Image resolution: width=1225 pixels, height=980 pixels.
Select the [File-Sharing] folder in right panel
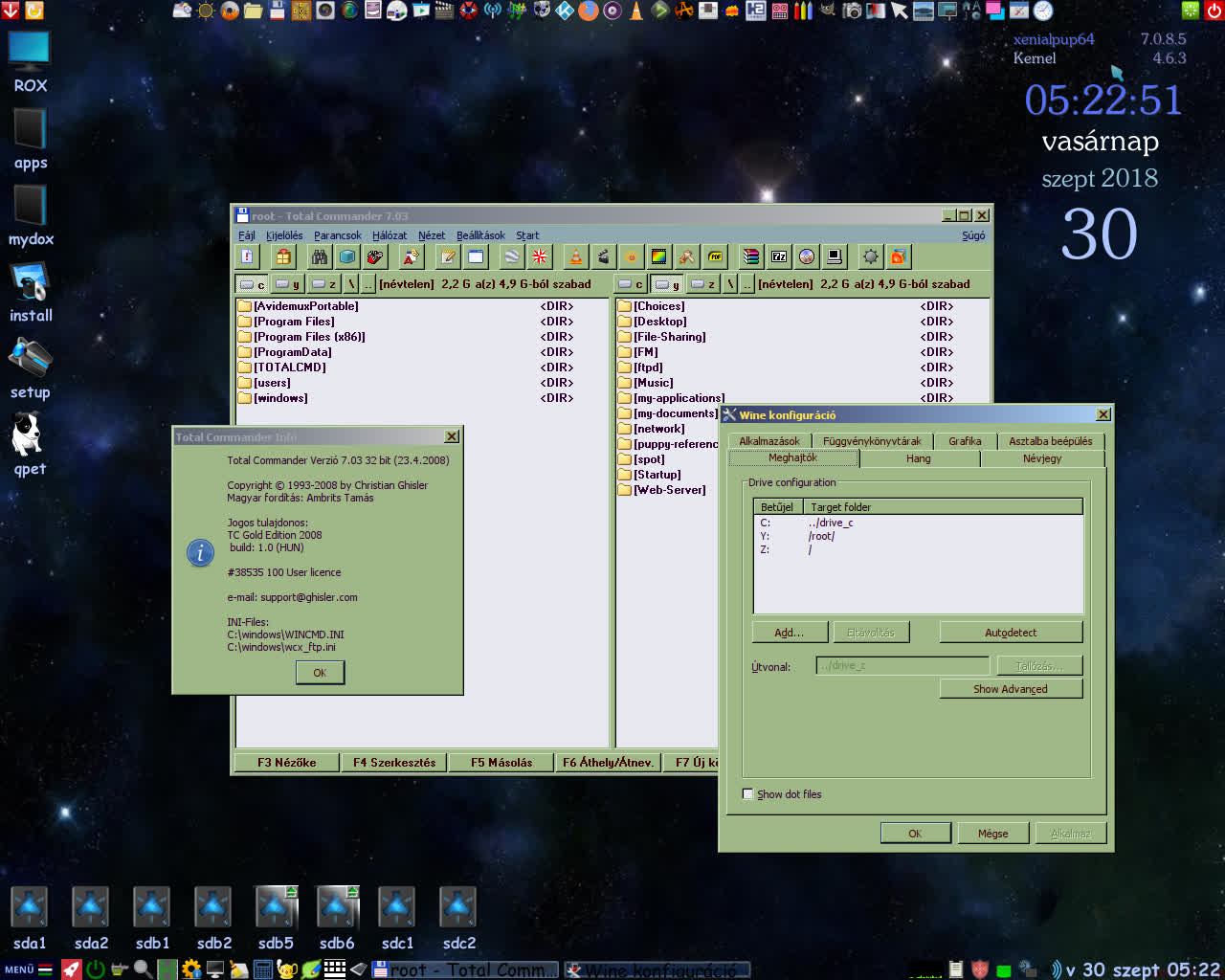pyautogui.click(x=802, y=337)
